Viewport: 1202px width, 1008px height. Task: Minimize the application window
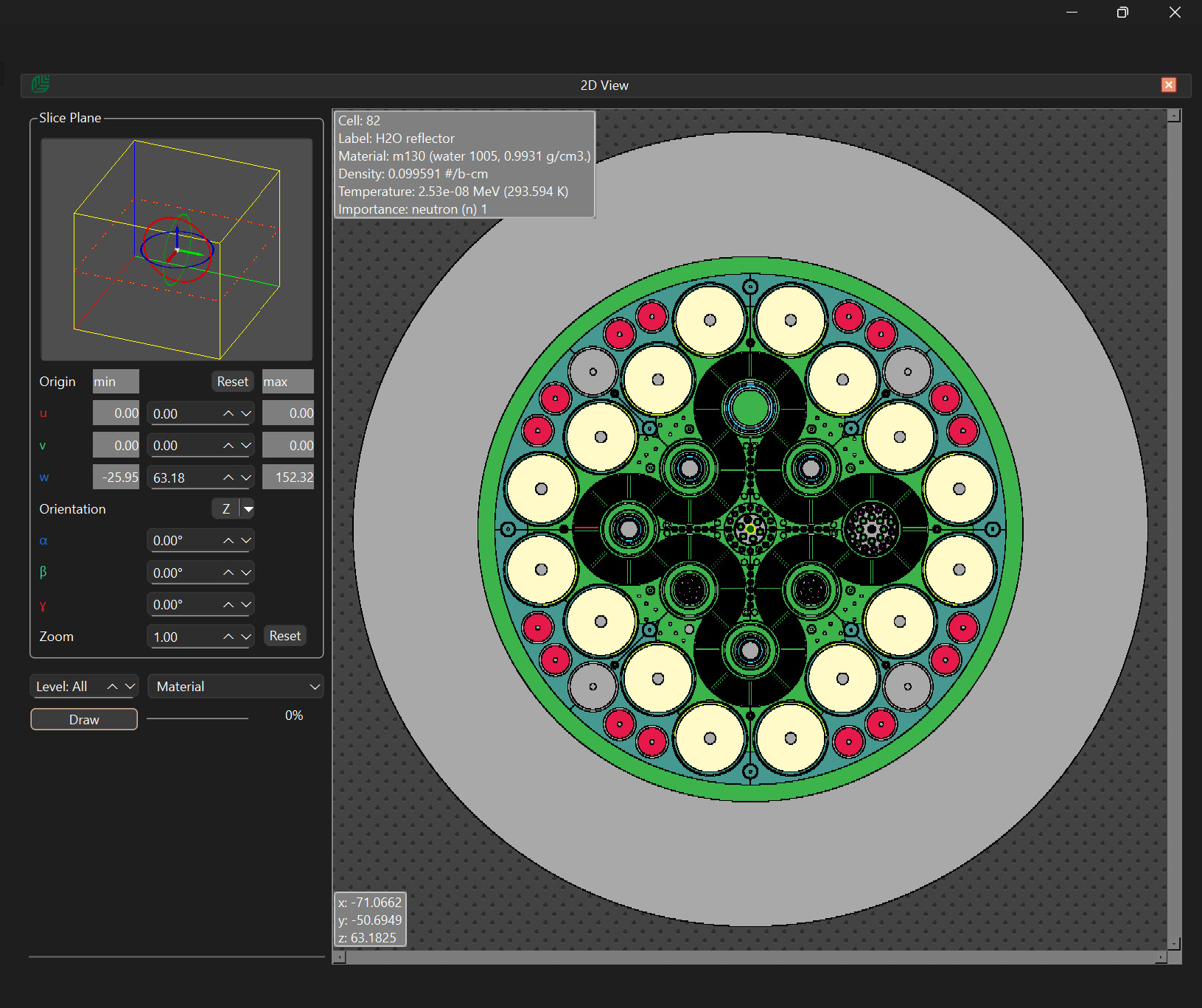[x=1072, y=13]
